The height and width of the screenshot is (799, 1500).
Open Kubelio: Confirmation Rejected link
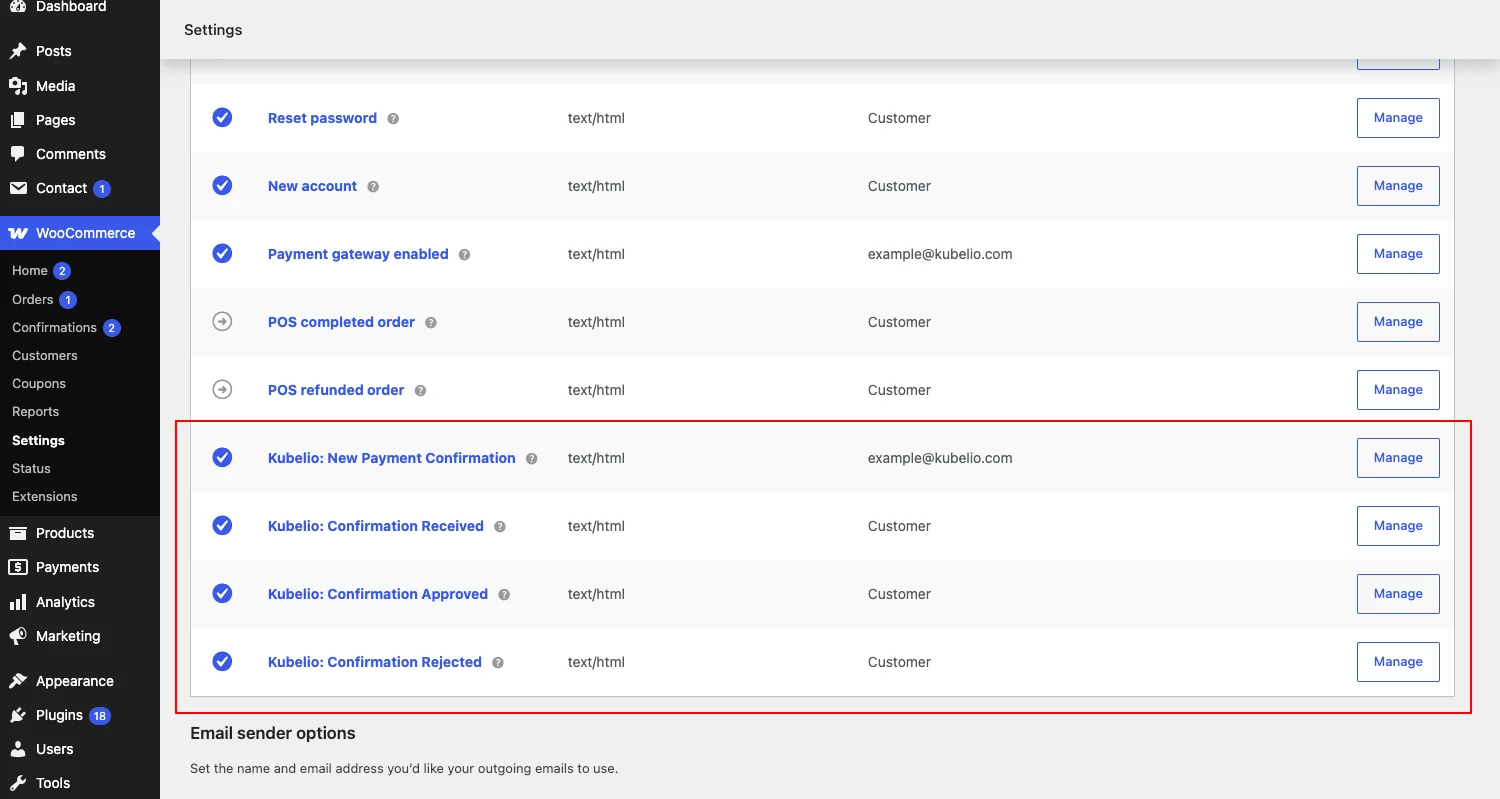click(x=375, y=662)
